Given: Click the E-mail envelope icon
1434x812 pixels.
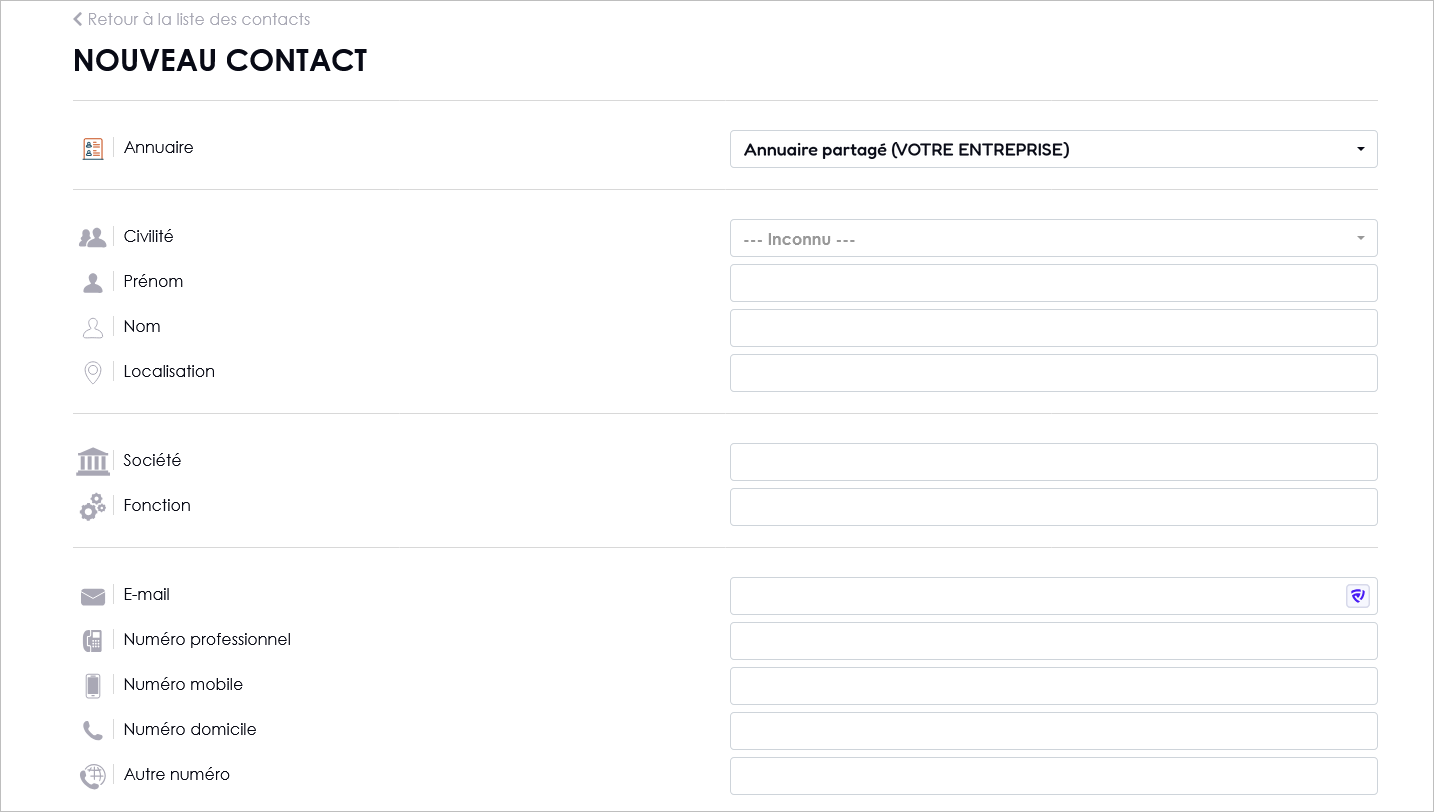Looking at the screenshot, I should [x=93, y=597].
